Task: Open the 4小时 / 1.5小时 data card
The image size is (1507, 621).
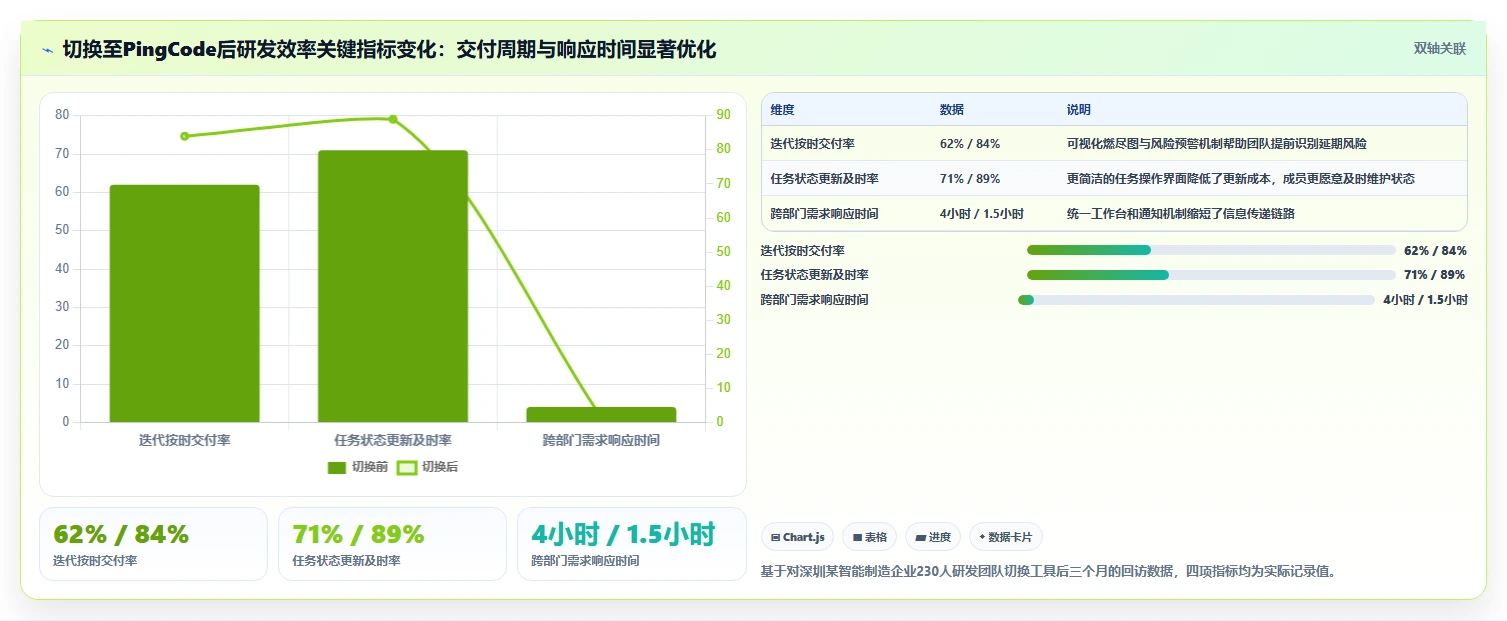Action: (632, 544)
